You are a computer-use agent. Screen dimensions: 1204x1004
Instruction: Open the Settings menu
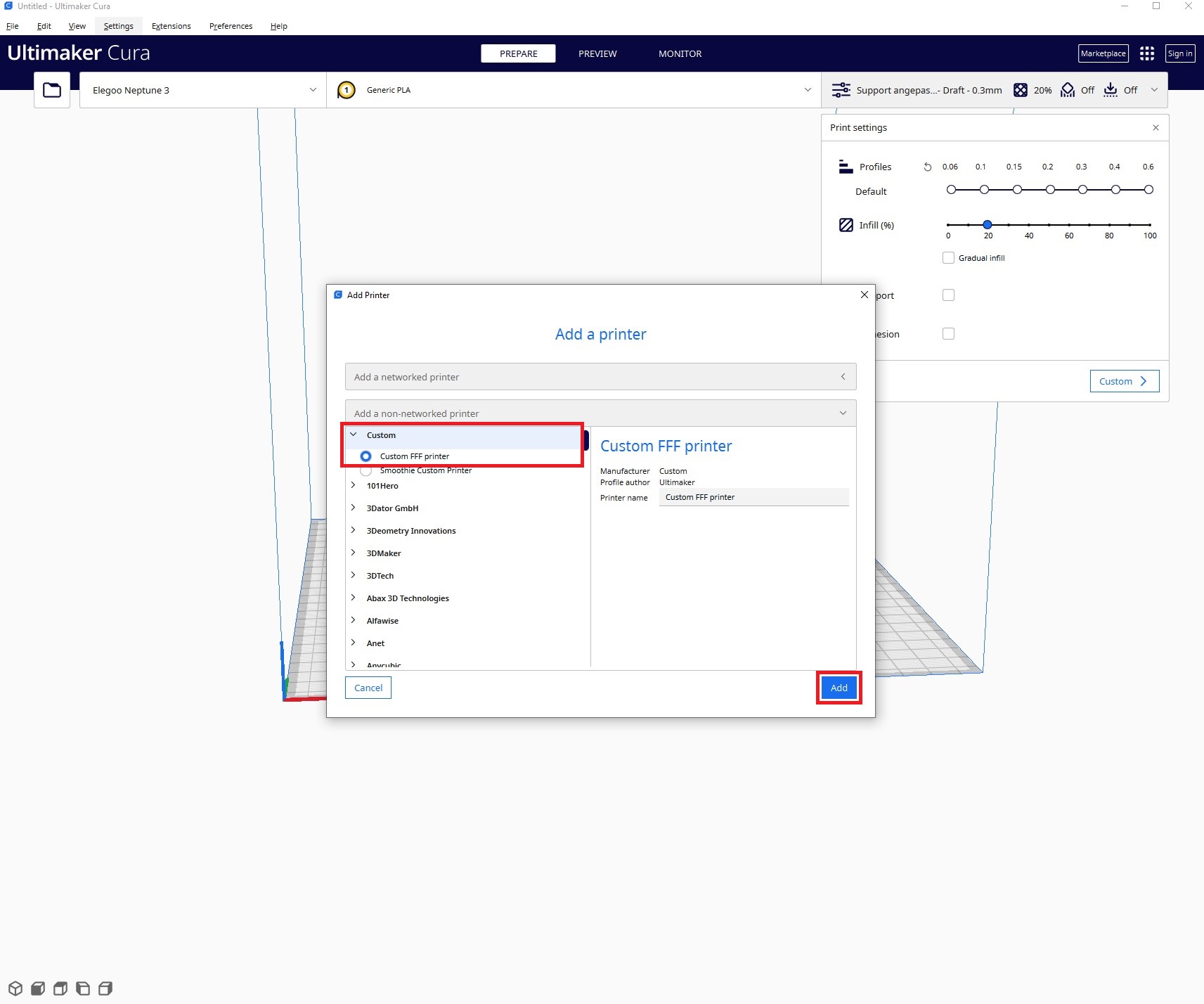point(118,26)
